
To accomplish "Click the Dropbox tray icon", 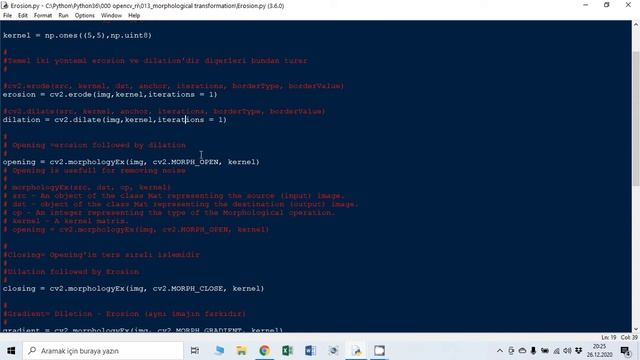I will coord(578,351).
